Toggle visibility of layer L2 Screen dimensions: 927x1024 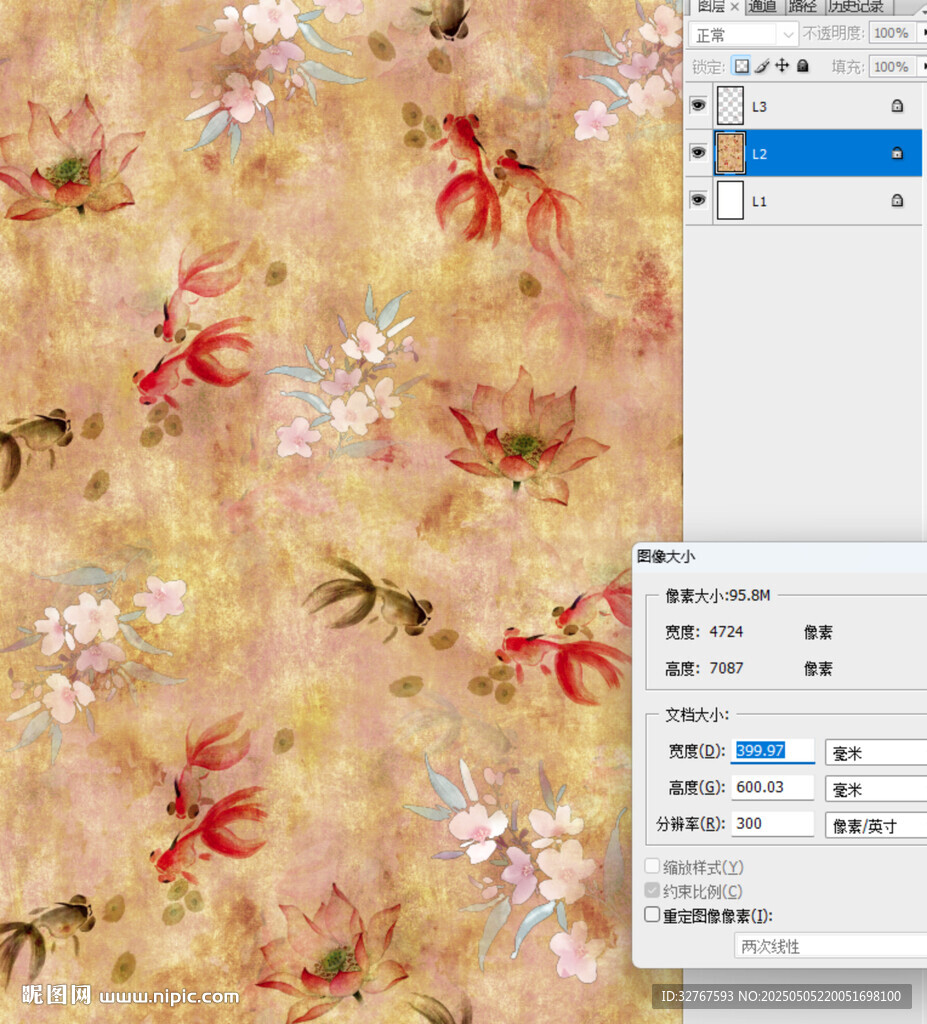(x=698, y=153)
